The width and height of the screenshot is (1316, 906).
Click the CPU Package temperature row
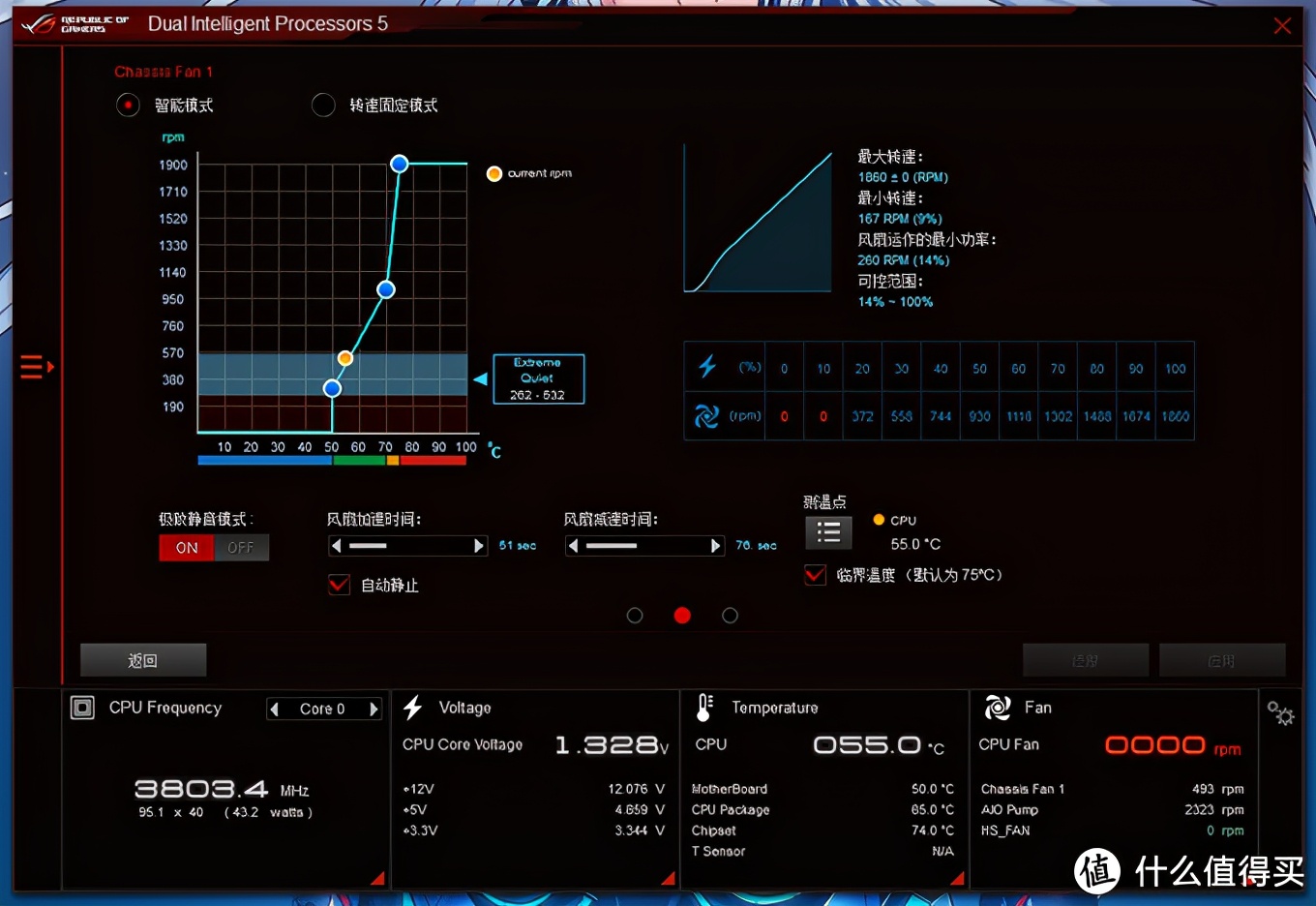point(822,809)
